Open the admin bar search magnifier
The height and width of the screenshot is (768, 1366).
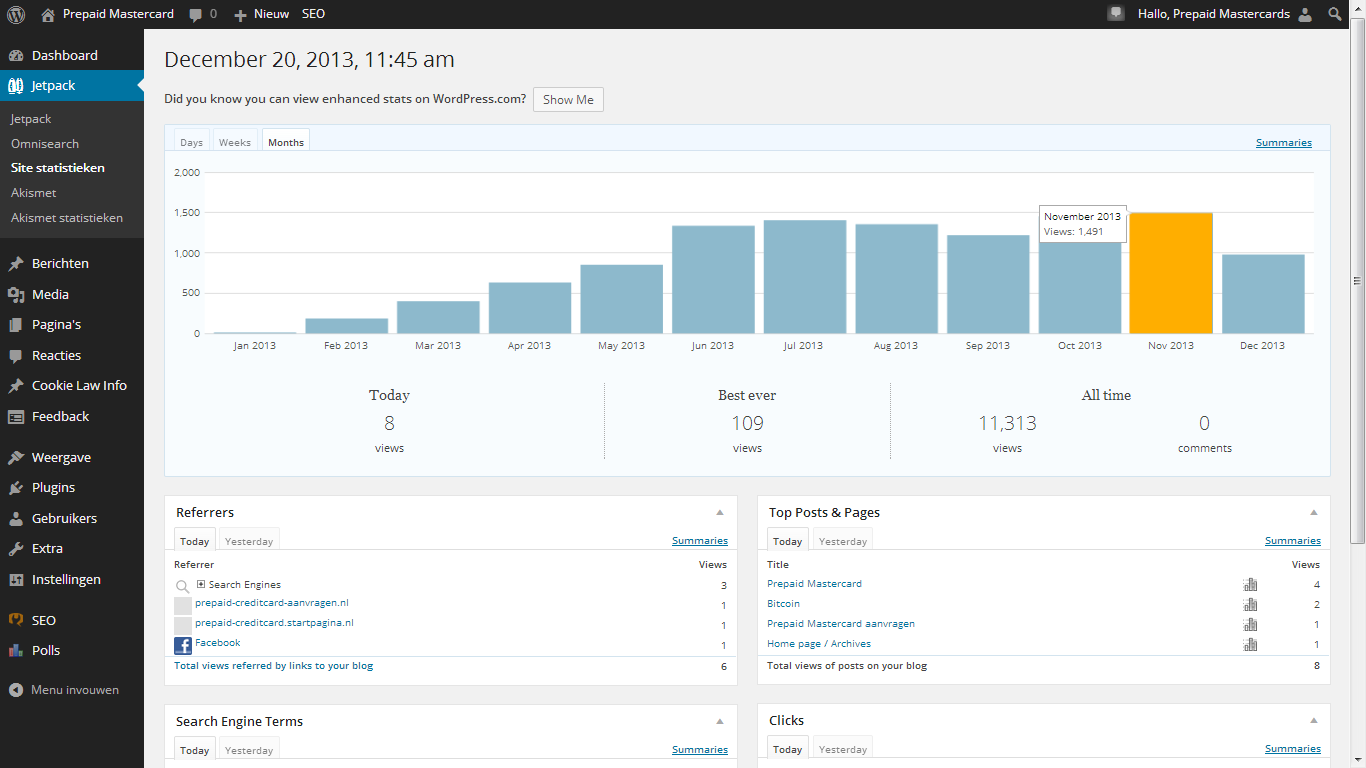pyautogui.click(x=1335, y=14)
